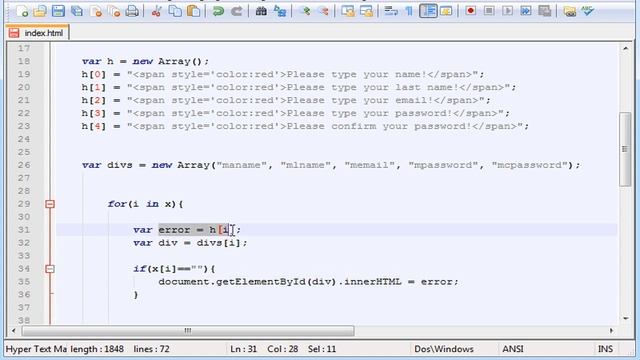Viewport: 640px width, 360px height.
Task: Collapse the if block fold on line 34
Action: (x=50, y=269)
